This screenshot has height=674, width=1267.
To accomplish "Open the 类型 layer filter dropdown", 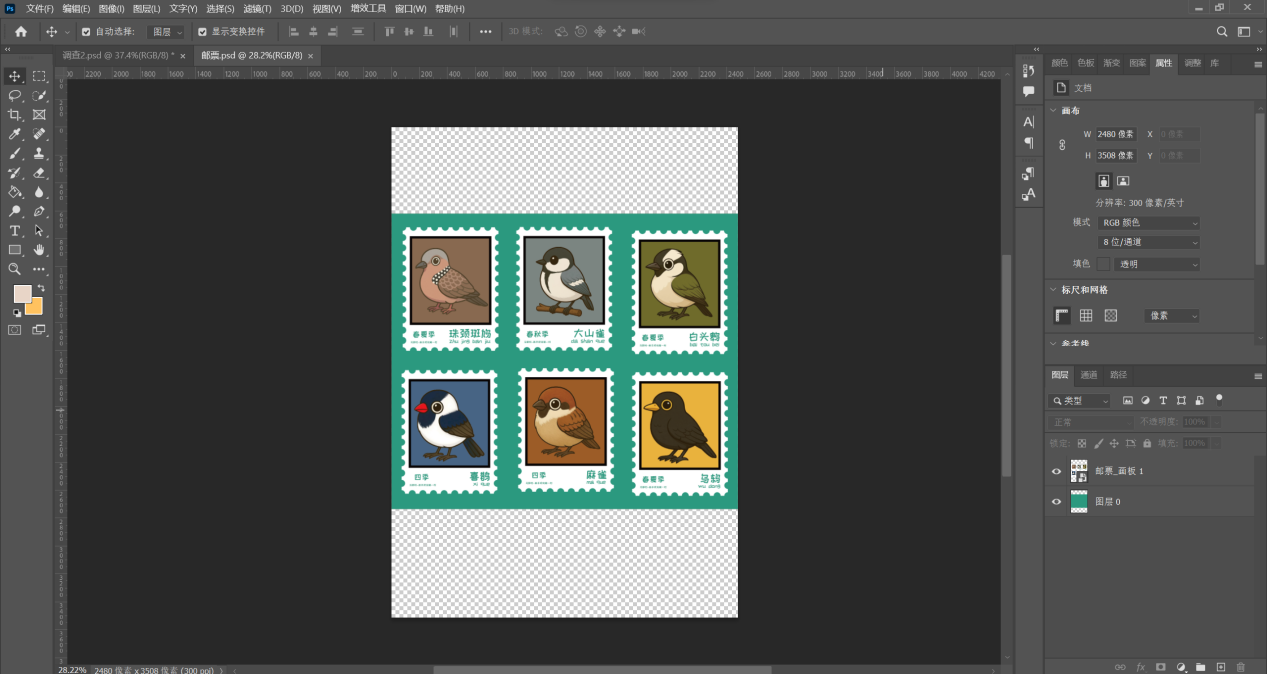I will coord(1079,400).
